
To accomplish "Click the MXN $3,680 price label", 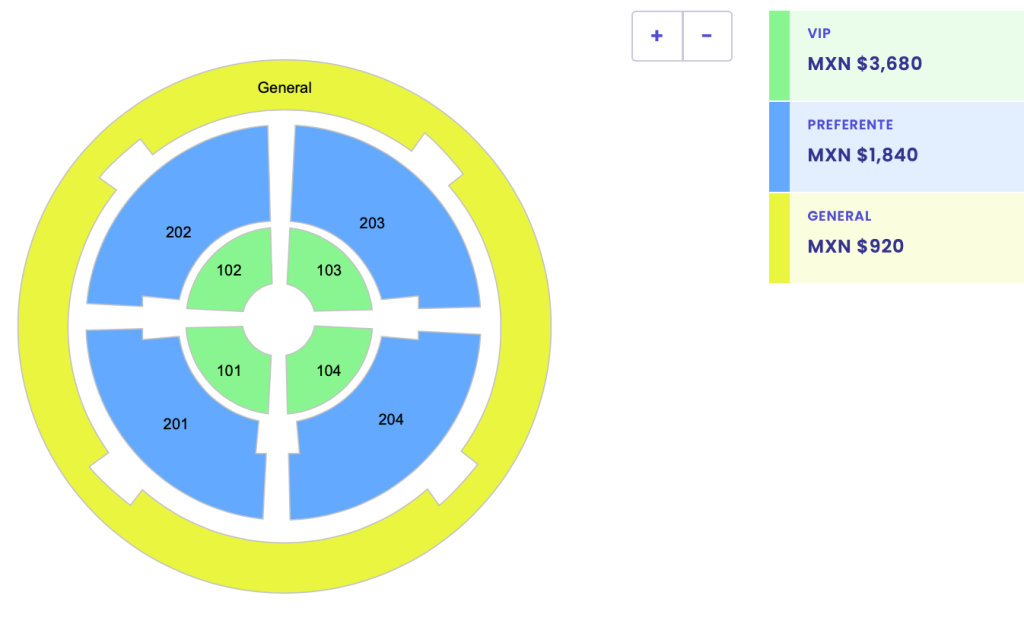I will tap(862, 63).
